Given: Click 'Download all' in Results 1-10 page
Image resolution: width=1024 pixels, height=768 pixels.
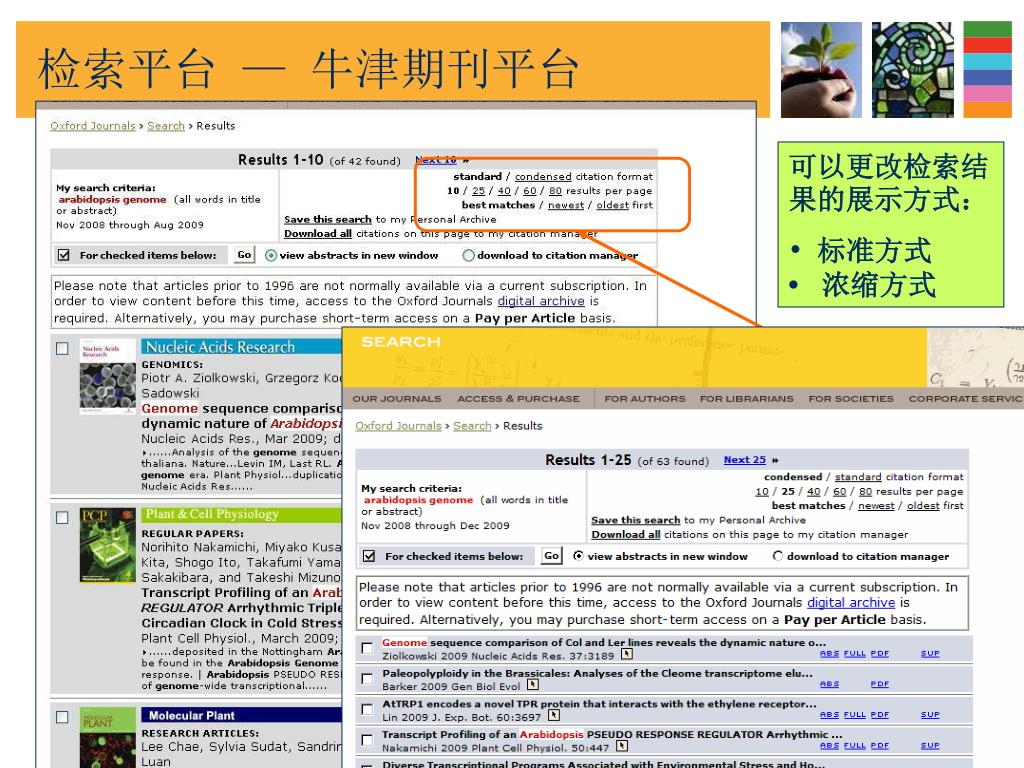Looking at the screenshot, I should 318,233.
